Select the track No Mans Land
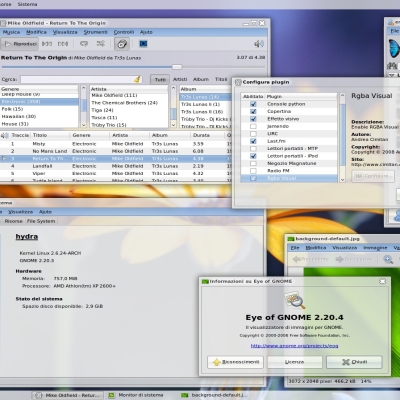Viewport: 400px width, 400px height. pyautogui.click(x=50, y=151)
